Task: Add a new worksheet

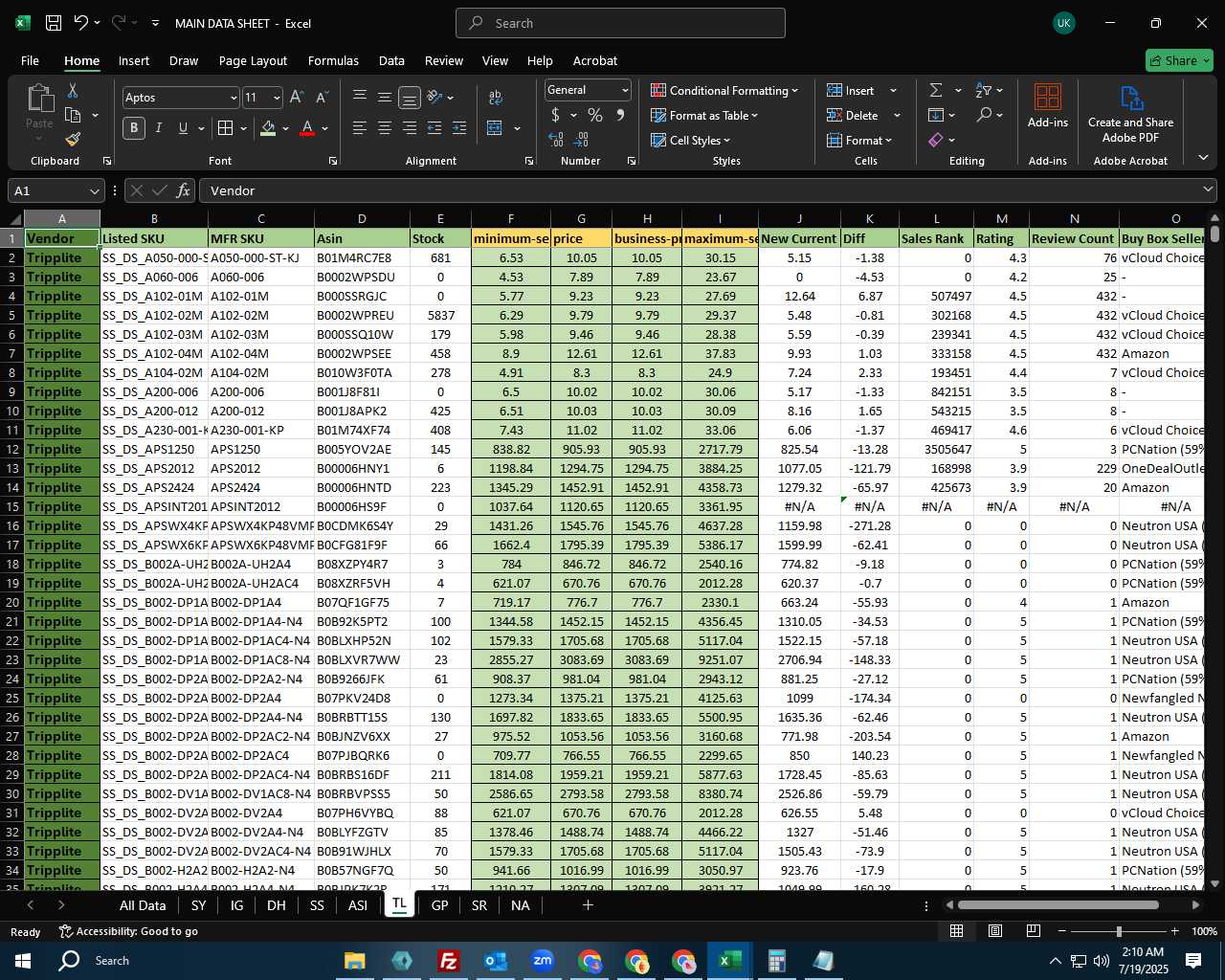Action: click(588, 905)
